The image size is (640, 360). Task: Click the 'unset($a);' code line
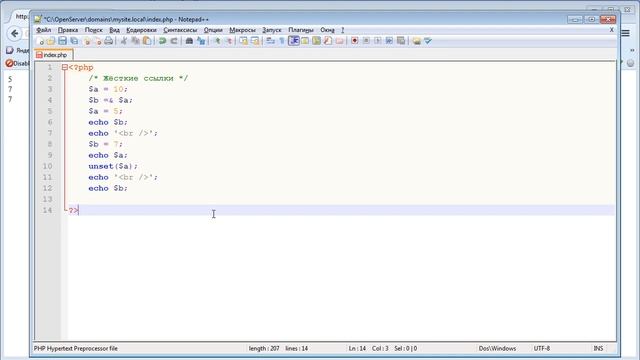(x=113, y=167)
